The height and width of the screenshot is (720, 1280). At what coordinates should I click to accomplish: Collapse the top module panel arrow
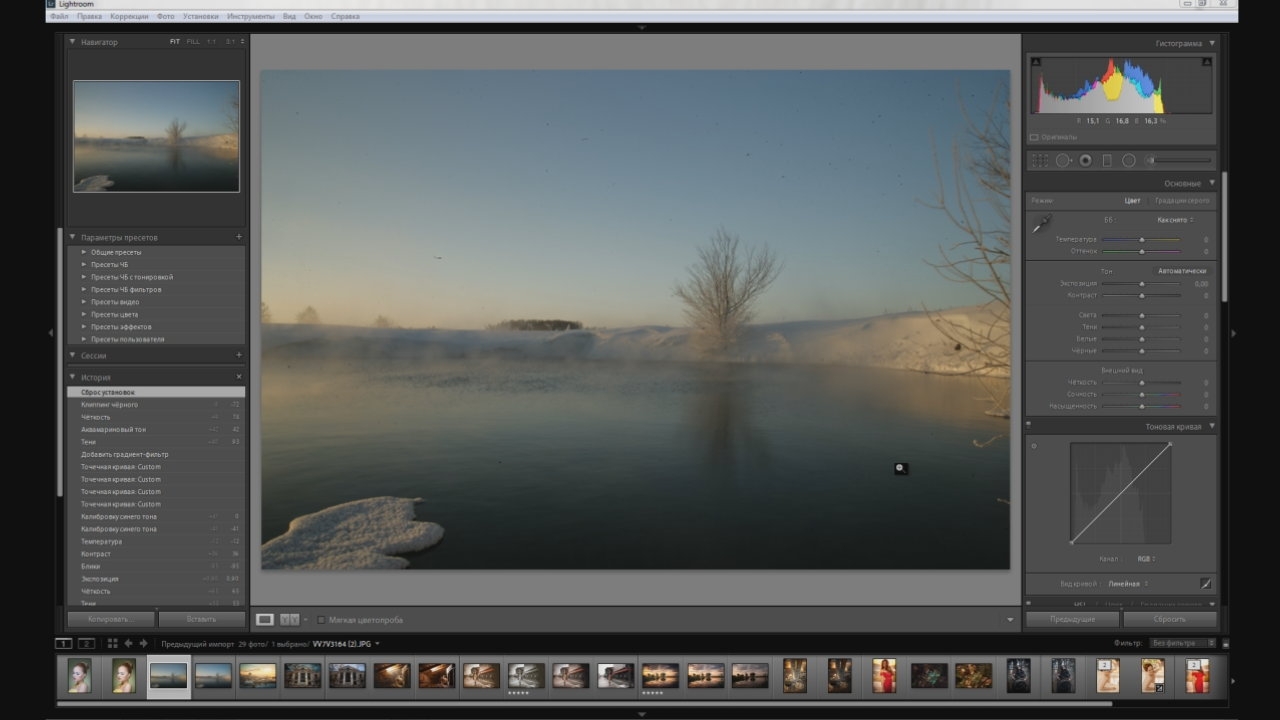642,28
